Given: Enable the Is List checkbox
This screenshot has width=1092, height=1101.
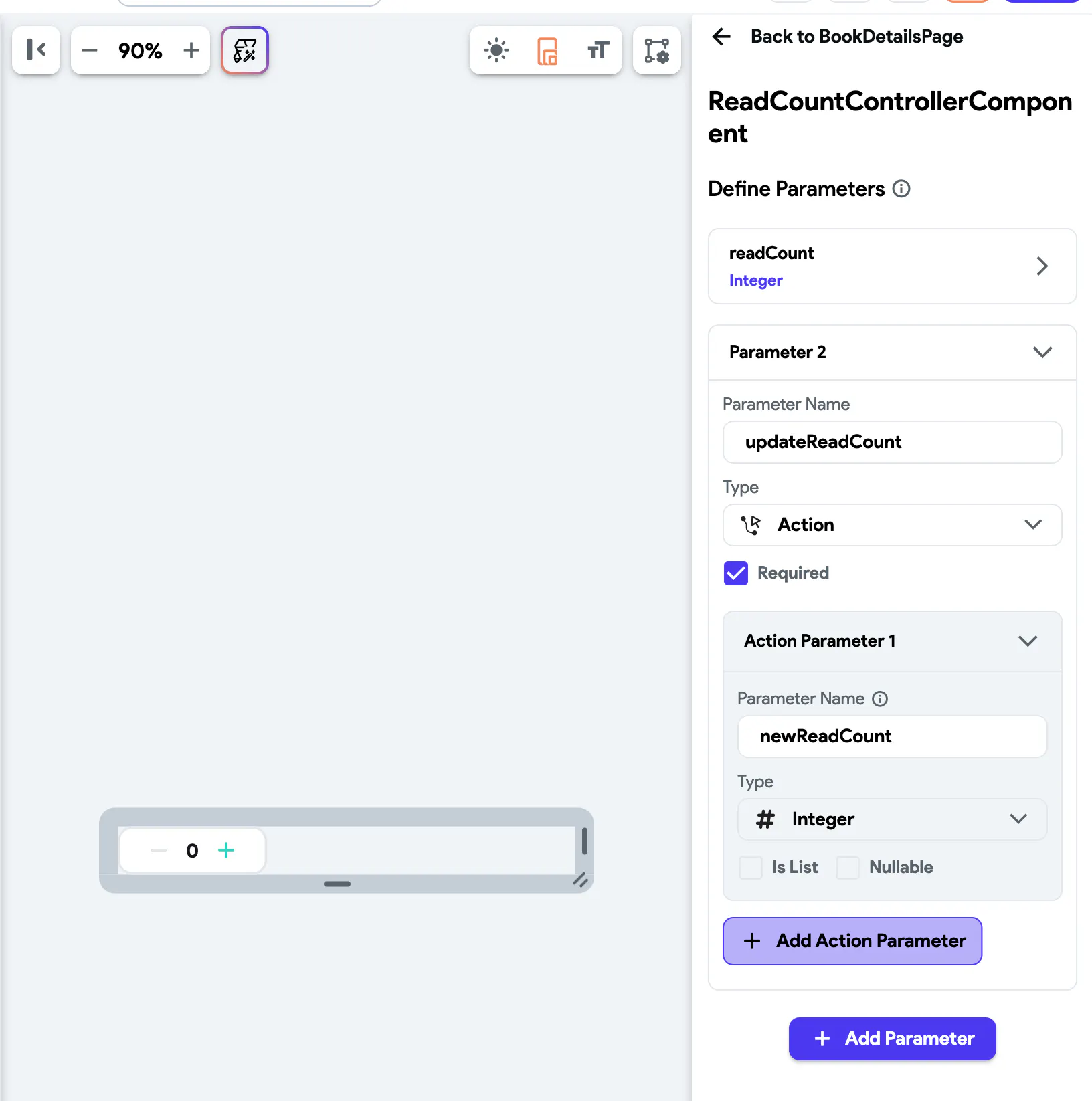Looking at the screenshot, I should tap(751, 868).
